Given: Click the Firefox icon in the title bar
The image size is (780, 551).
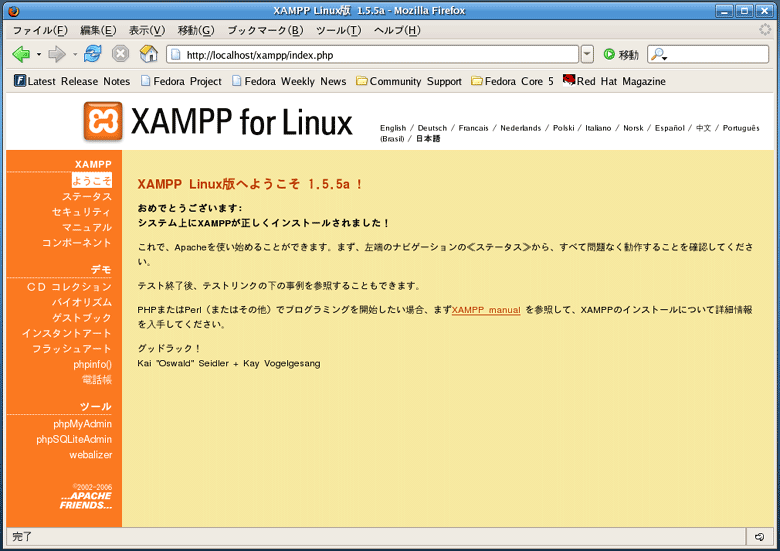Looking at the screenshot, I should tap(14, 10).
